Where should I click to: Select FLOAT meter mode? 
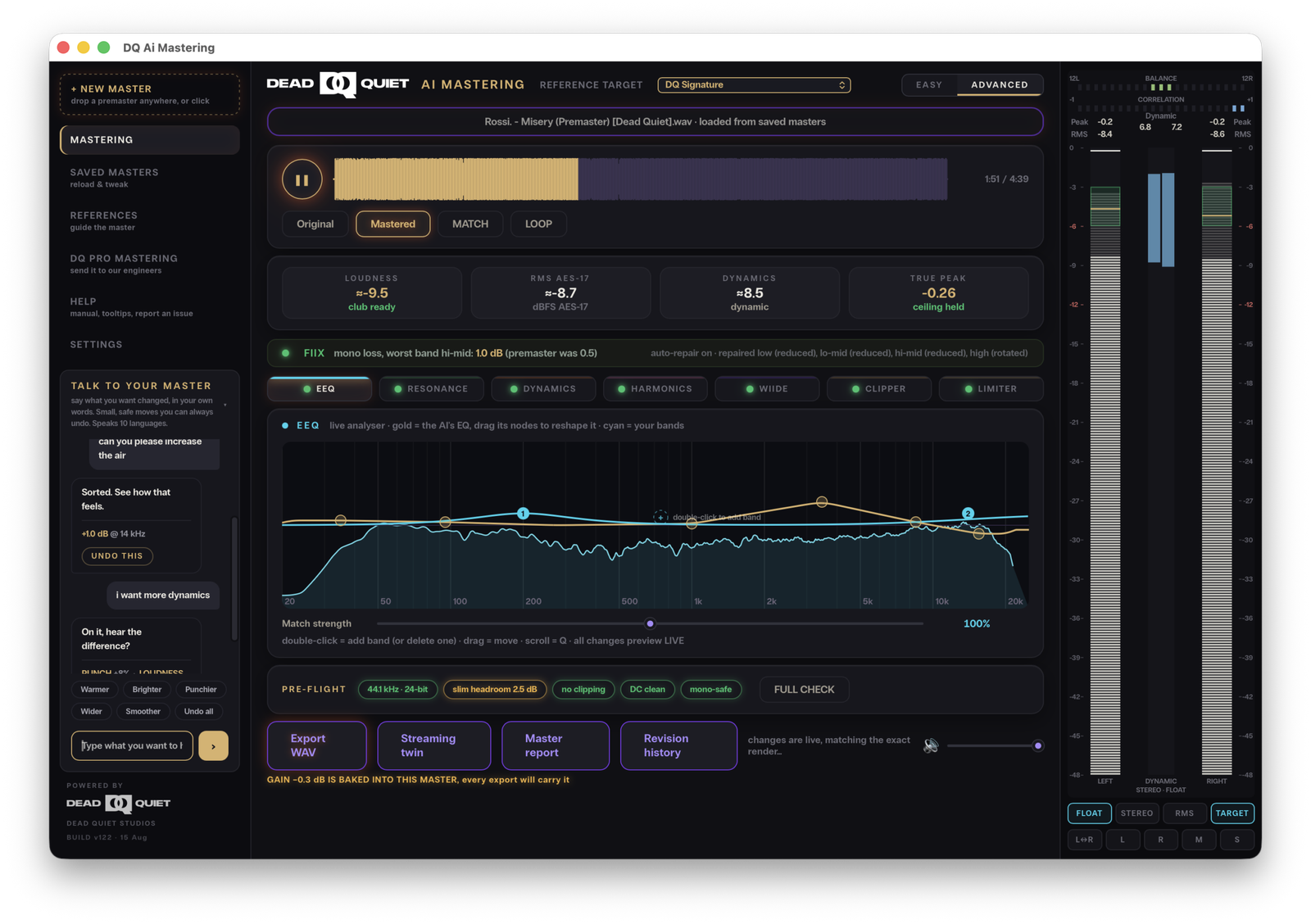1089,813
